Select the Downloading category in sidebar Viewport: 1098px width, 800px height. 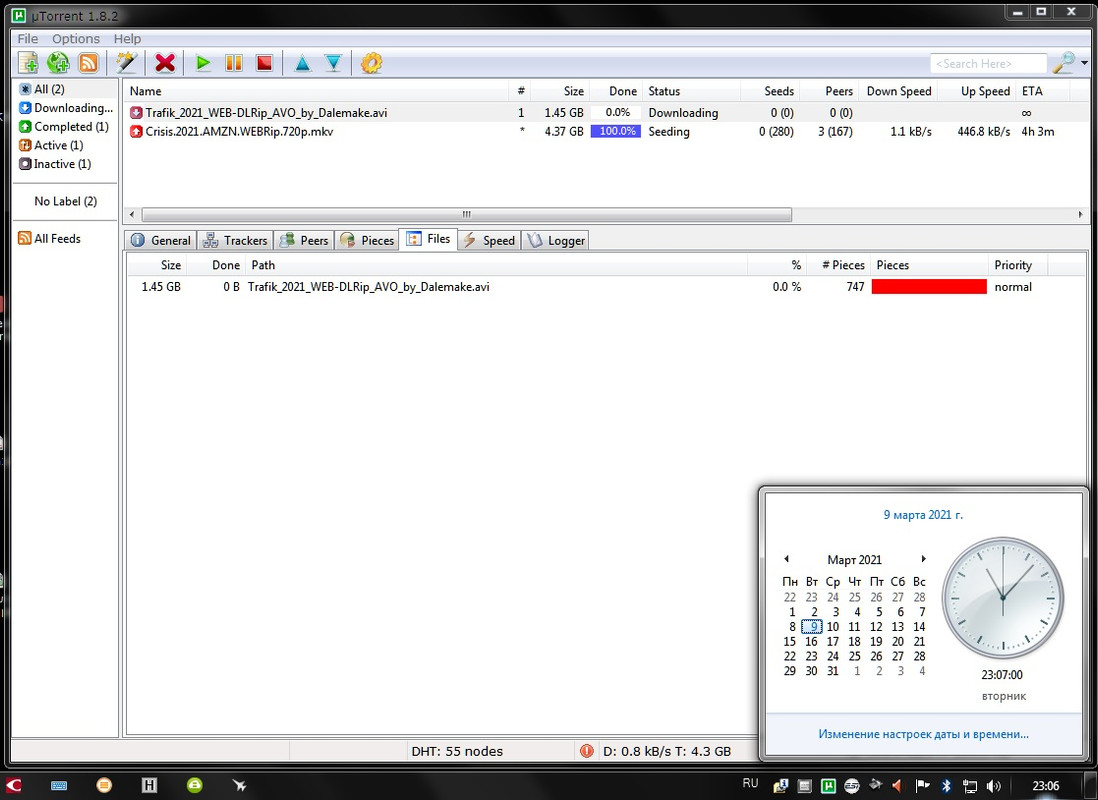(67, 108)
